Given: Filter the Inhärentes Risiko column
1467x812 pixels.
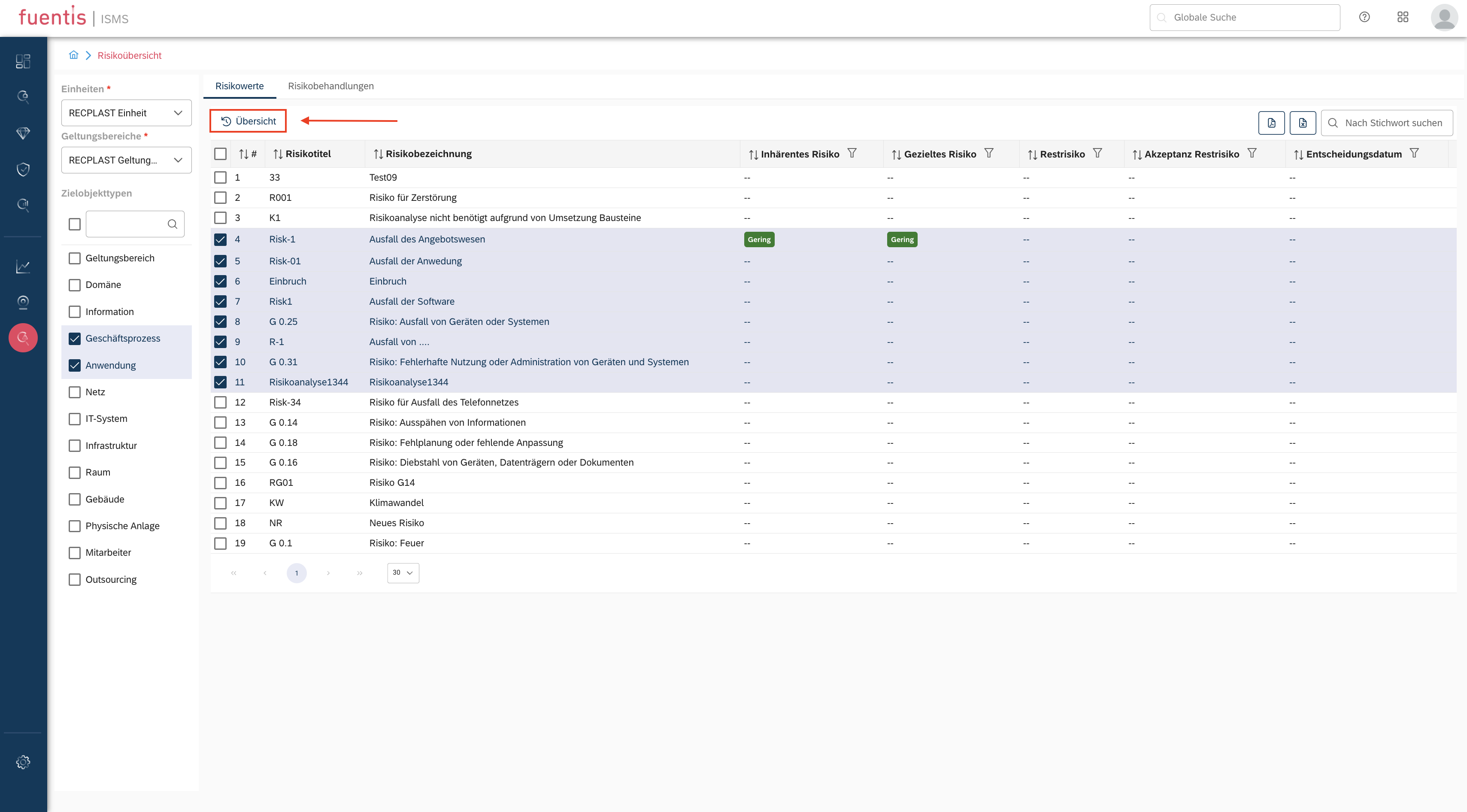Looking at the screenshot, I should (852, 153).
